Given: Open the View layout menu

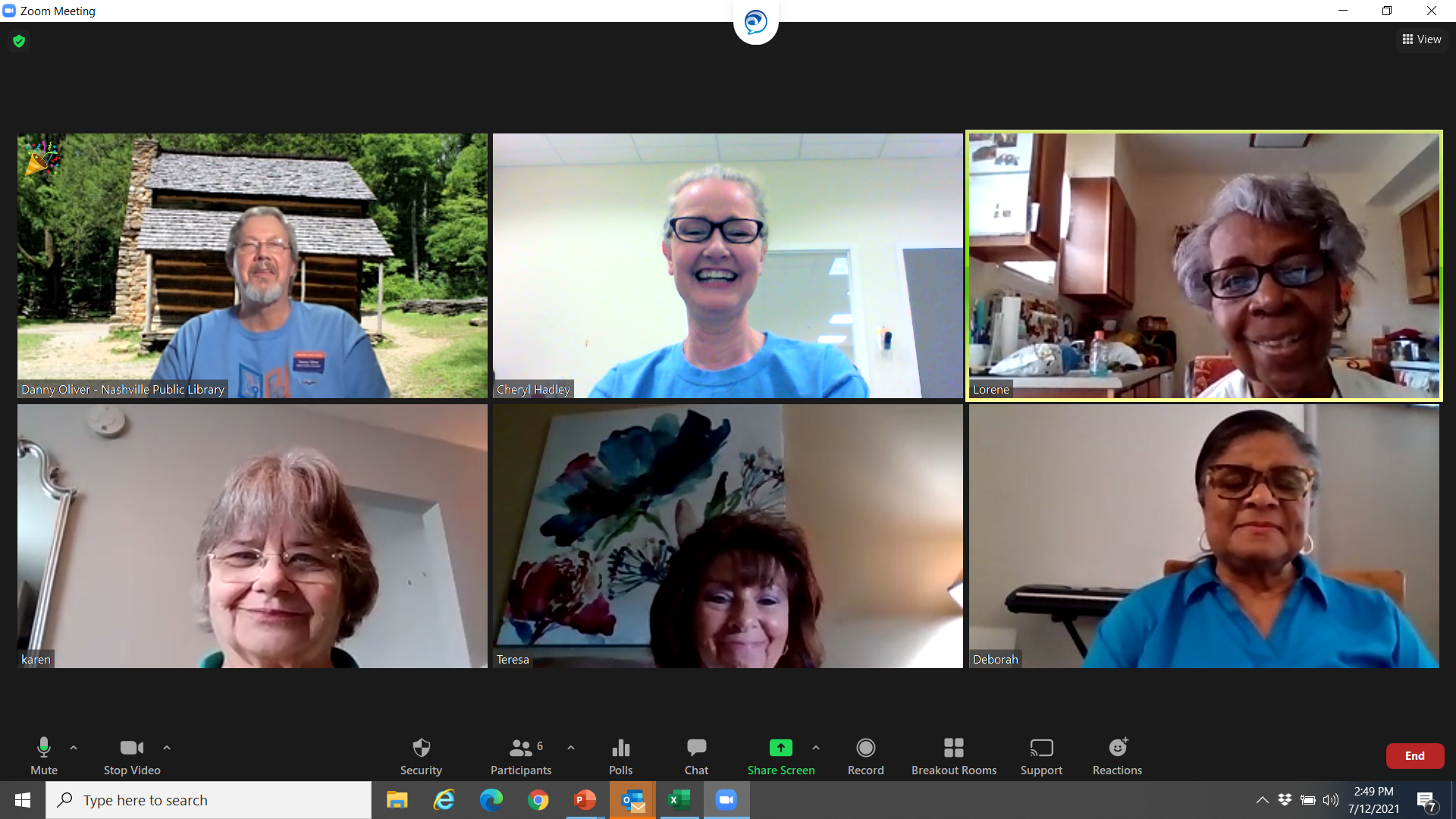Looking at the screenshot, I should click(x=1422, y=39).
